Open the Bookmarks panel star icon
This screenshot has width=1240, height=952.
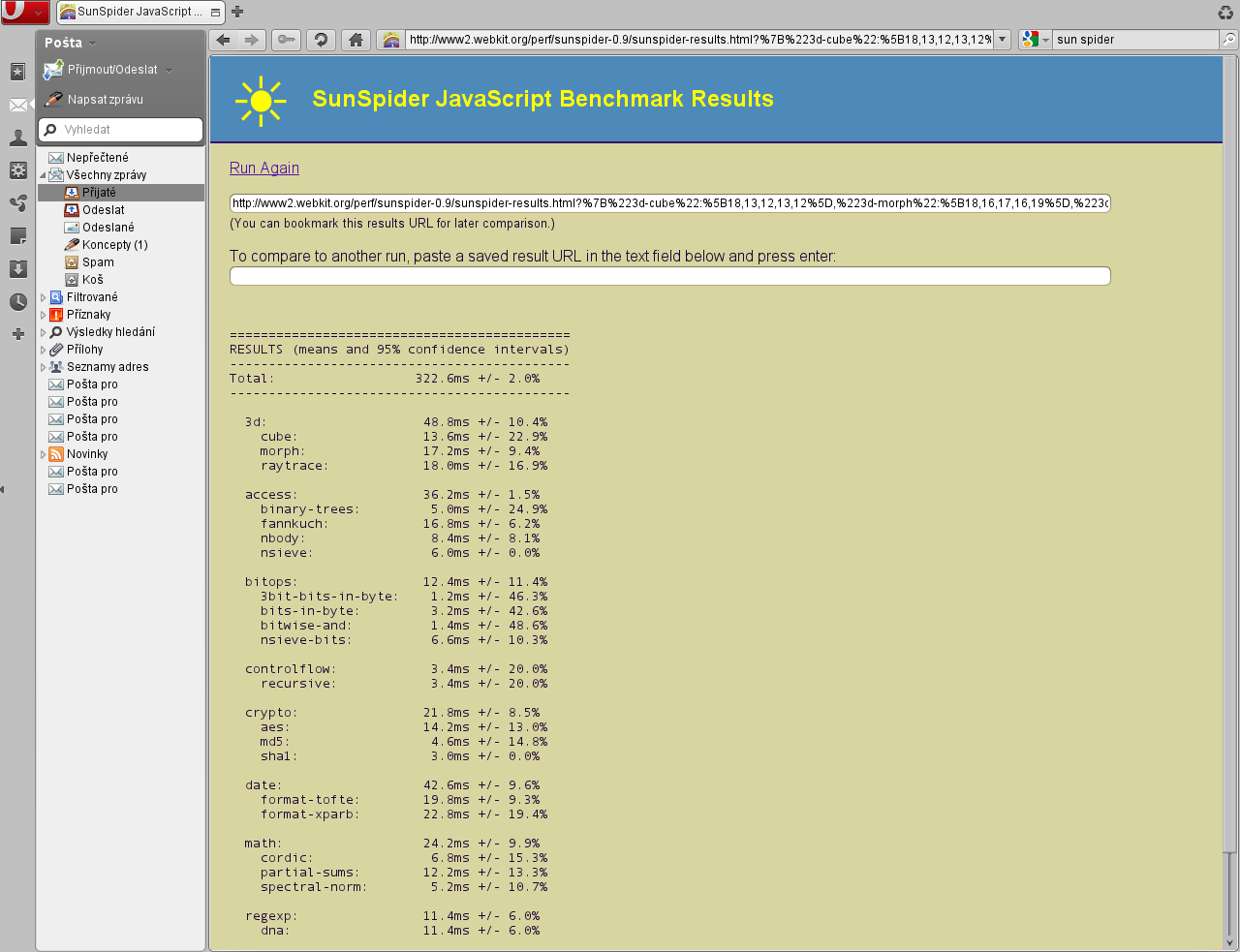point(17,72)
